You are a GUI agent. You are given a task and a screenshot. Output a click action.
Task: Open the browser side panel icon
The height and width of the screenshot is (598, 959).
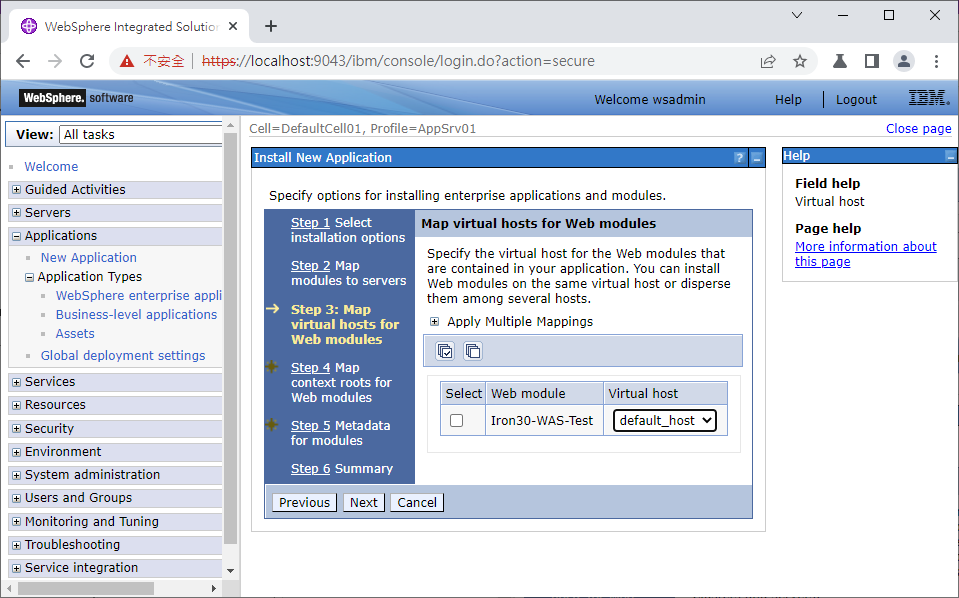point(872,61)
